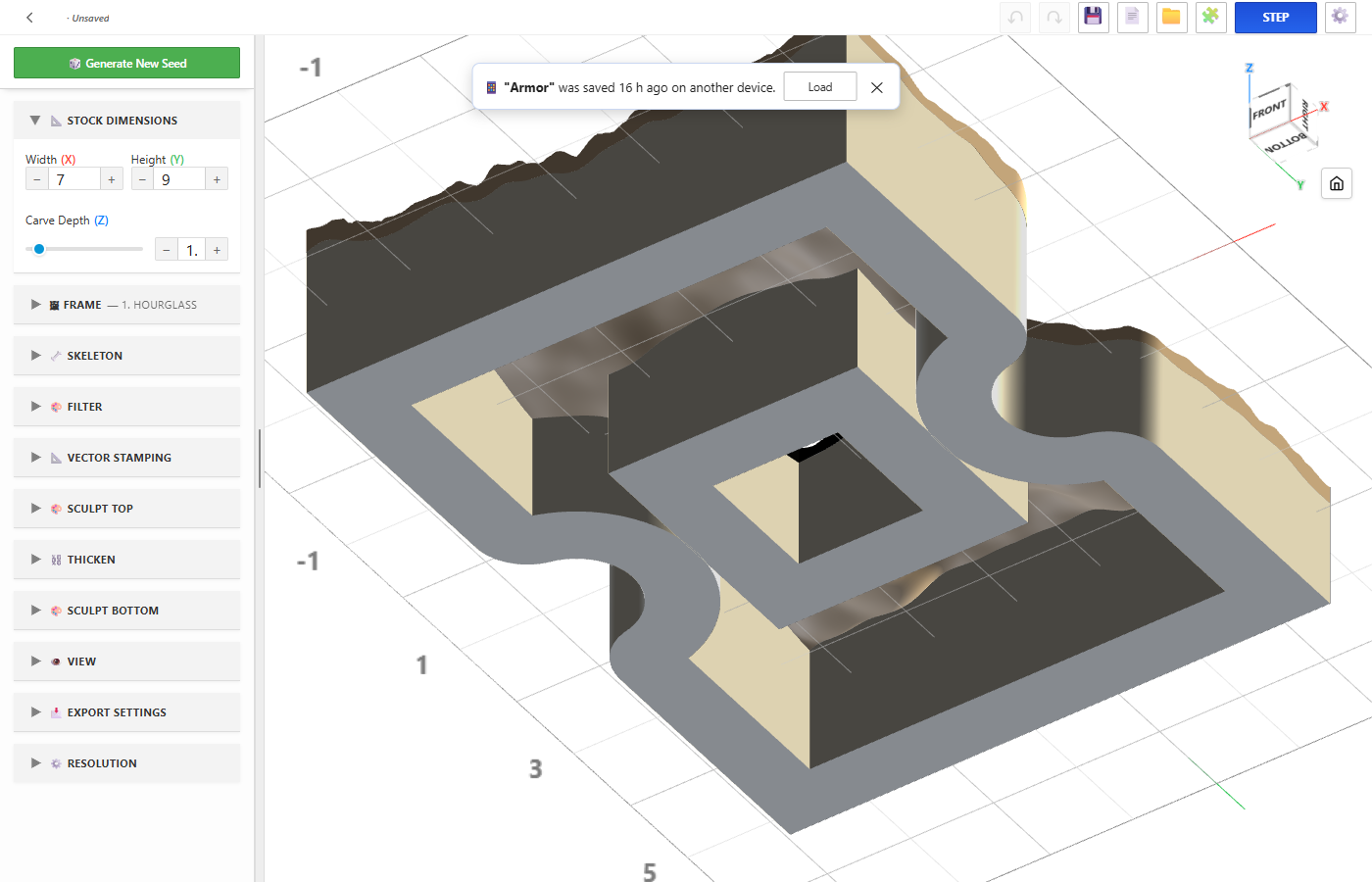Increase the Height (Y) value
This screenshot has height=882, width=1372.
(x=217, y=179)
